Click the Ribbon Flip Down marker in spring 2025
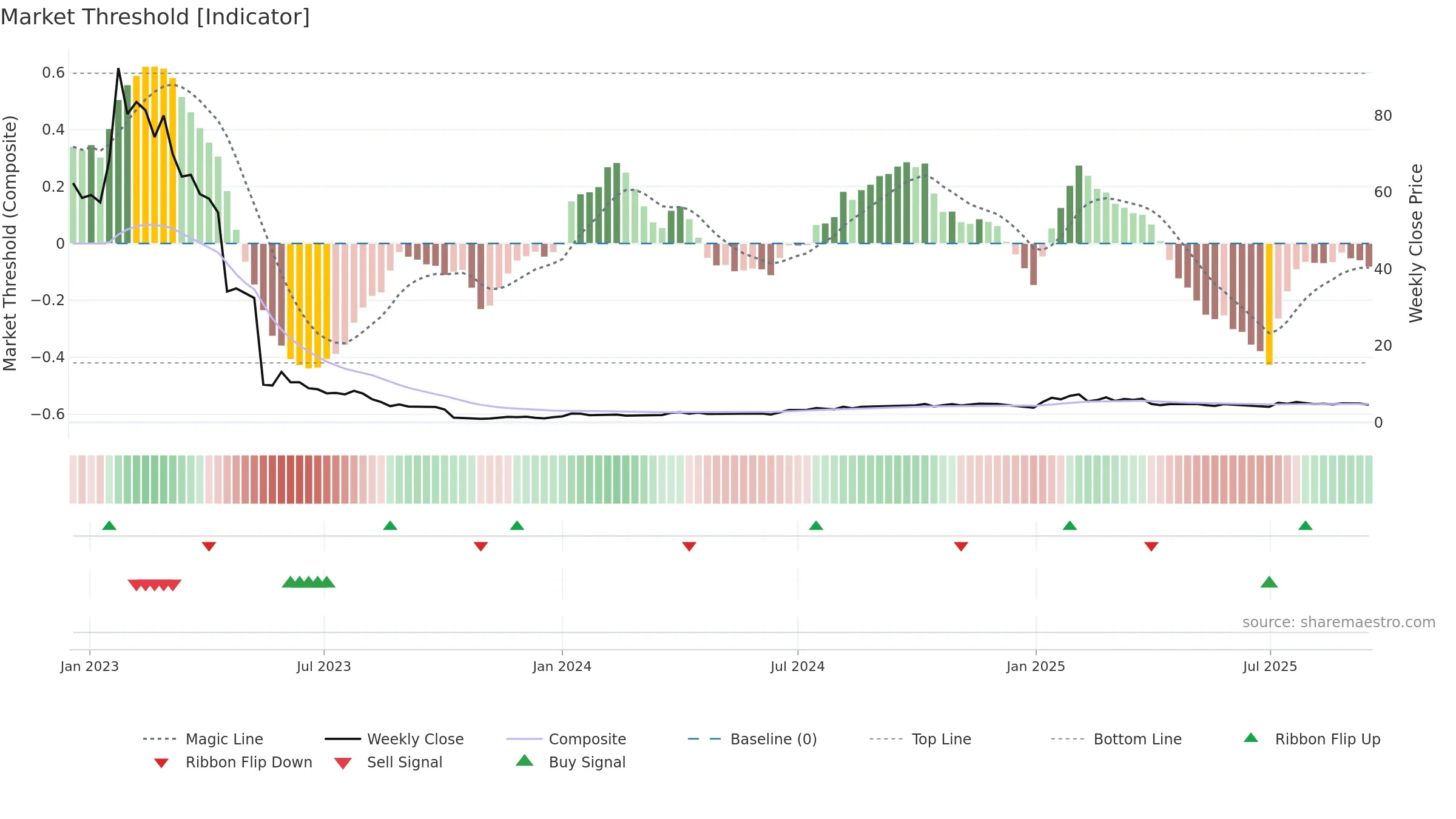Viewport: 1456px width, 819px height. click(1151, 547)
